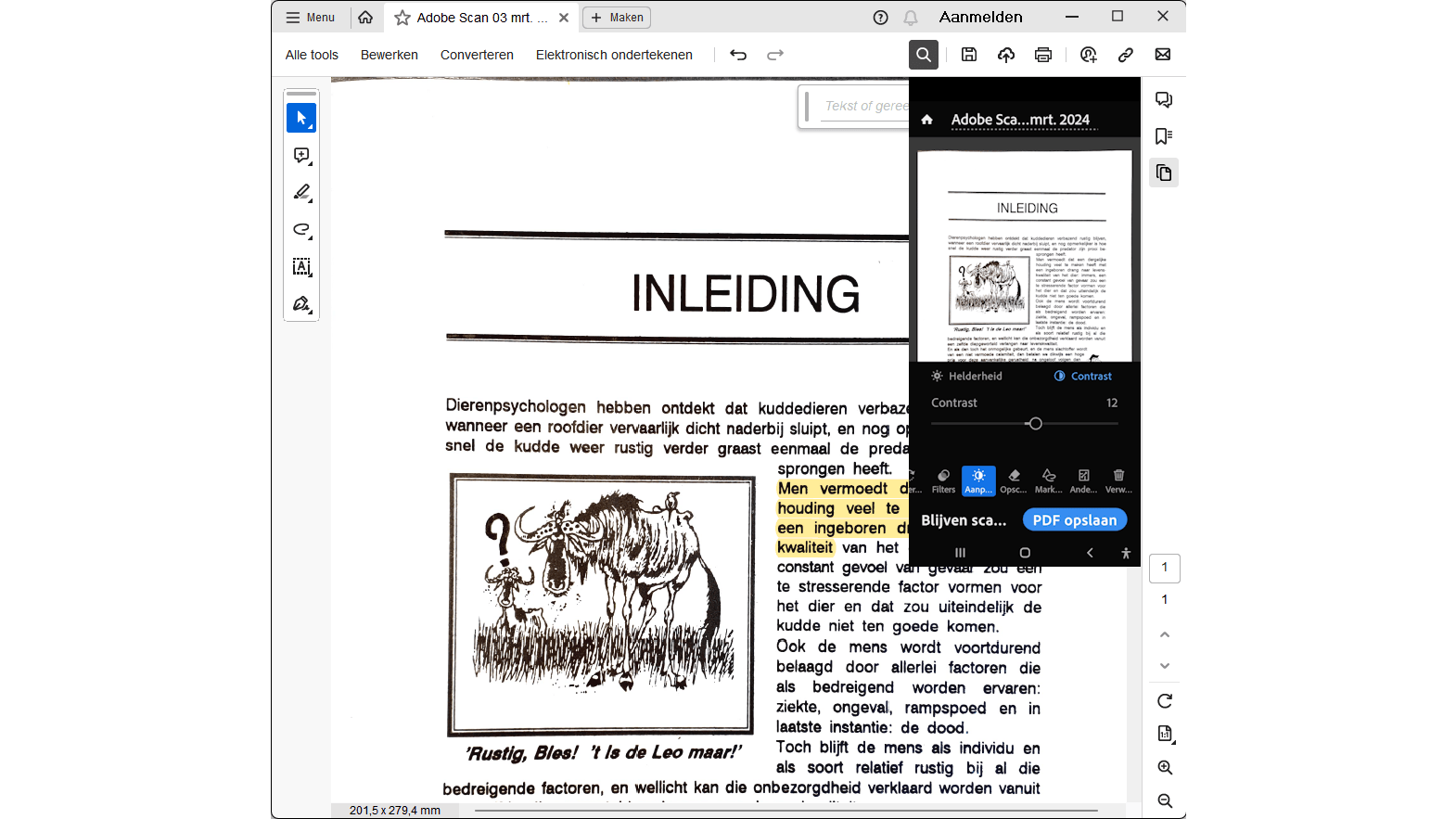Activate the text recognition box tool
Screen dimensions: 1456x819
pos(301,267)
